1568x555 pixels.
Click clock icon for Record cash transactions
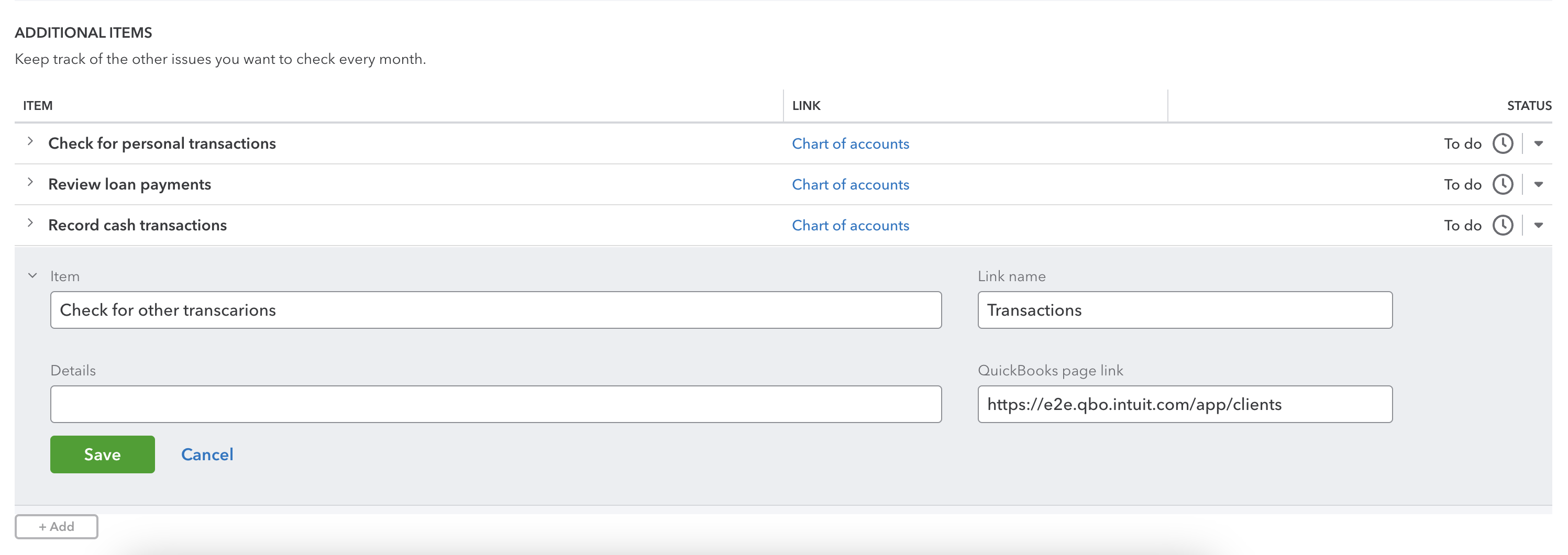coord(1502,225)
